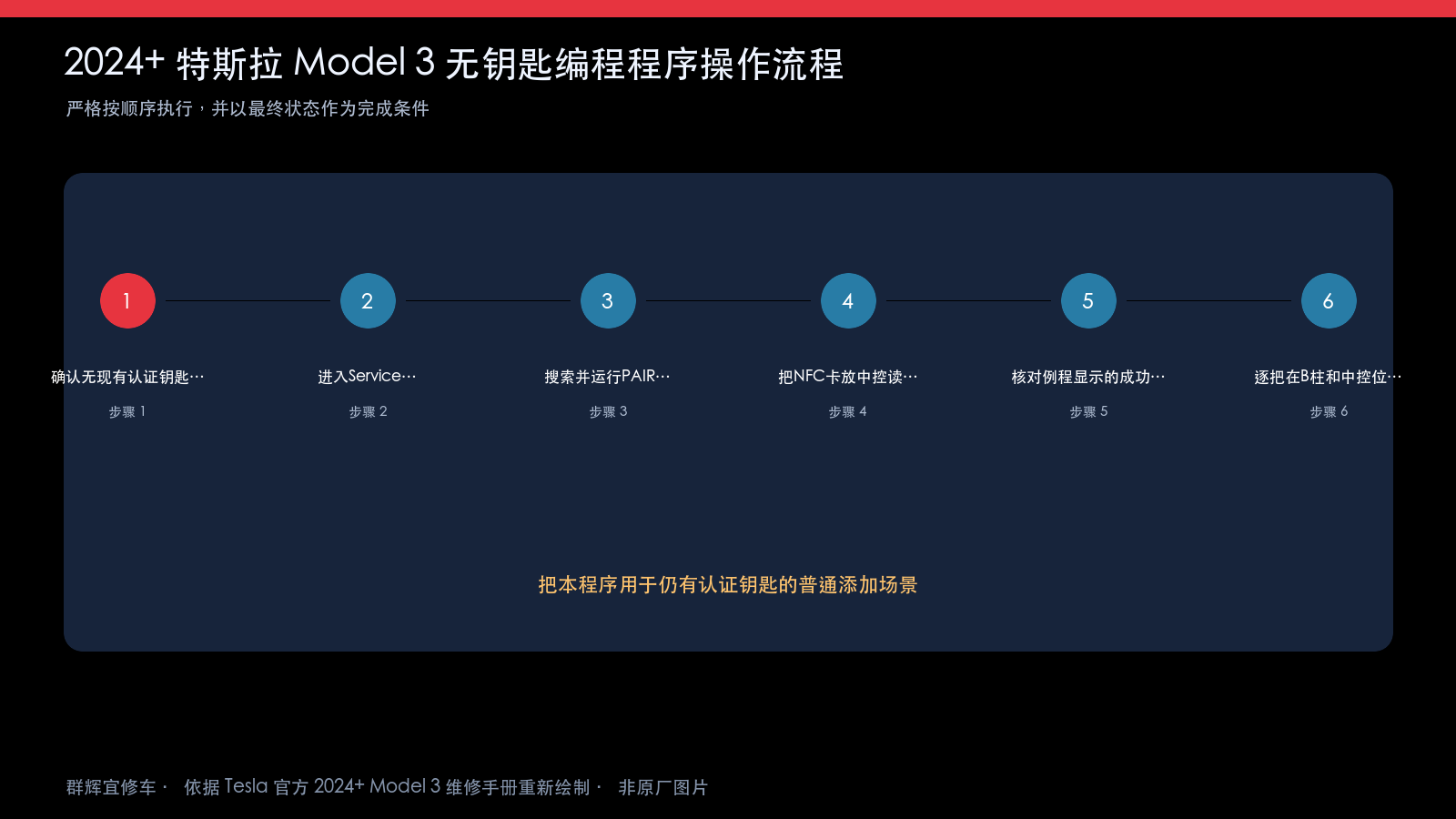Click the red step 1 circle
1456x819 pixels.
coord(127,300)
